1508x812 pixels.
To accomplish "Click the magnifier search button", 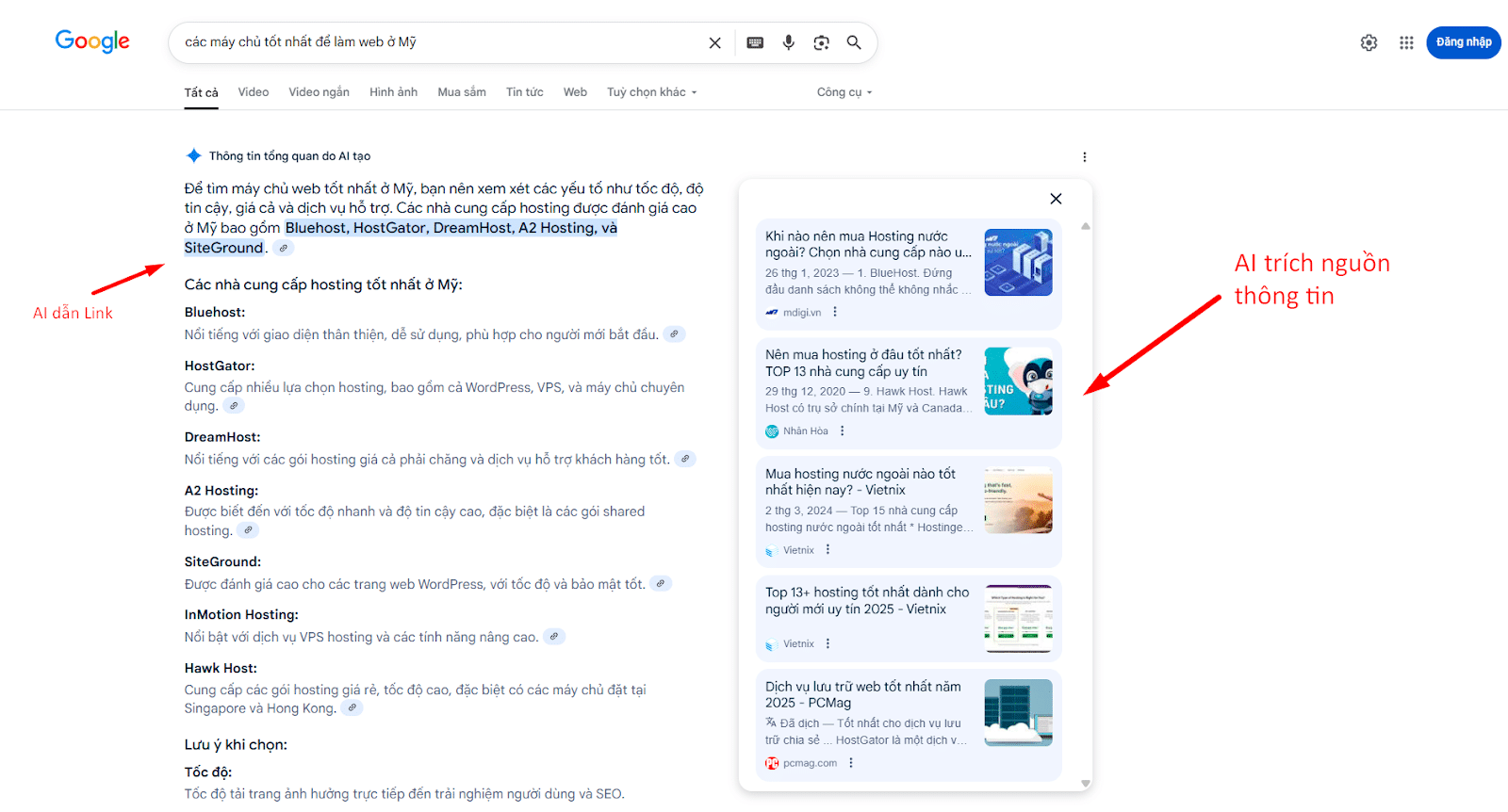I will tap(854, 43).
